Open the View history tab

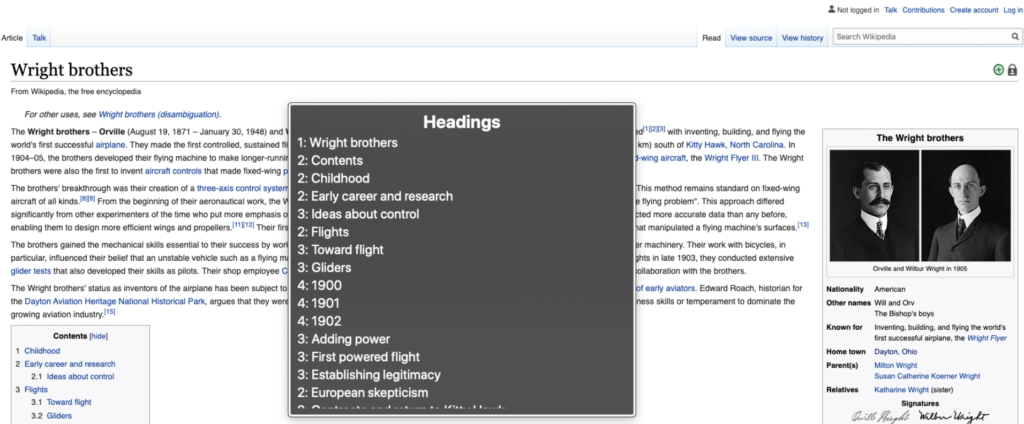(x=803, y=38)
